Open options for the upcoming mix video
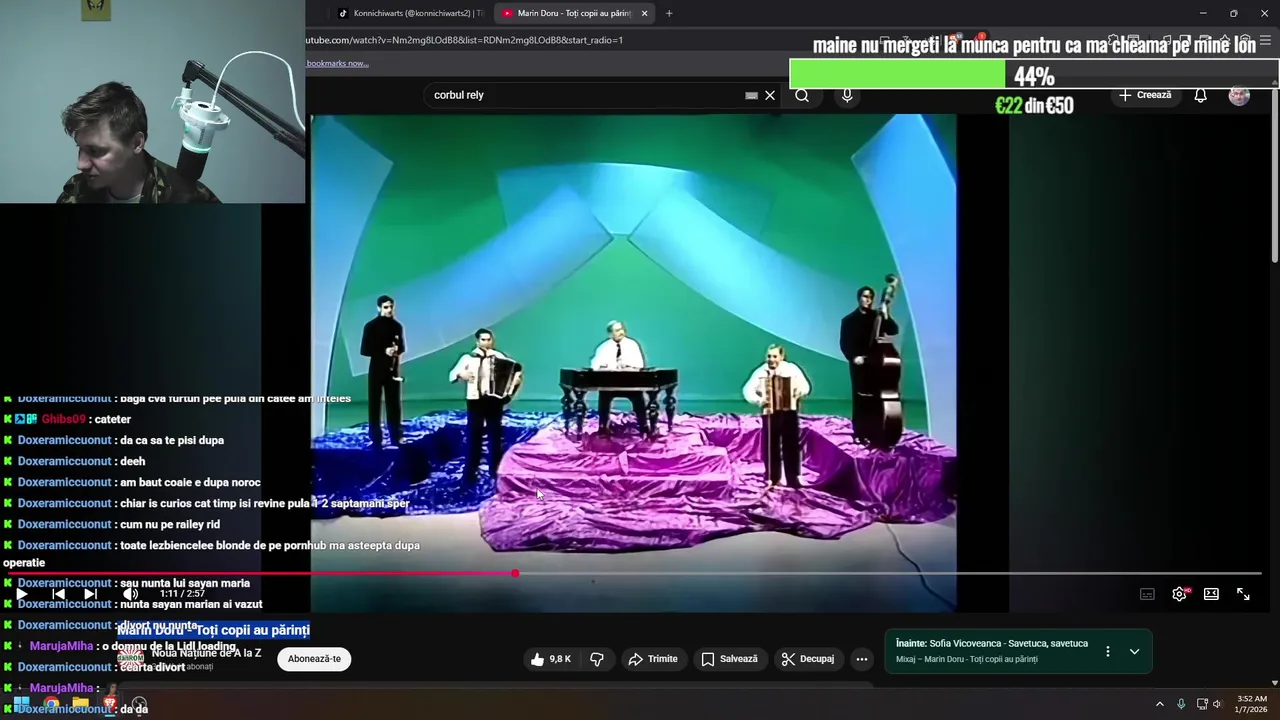This screenshot has height=720, width=1280. (1107, 651)
